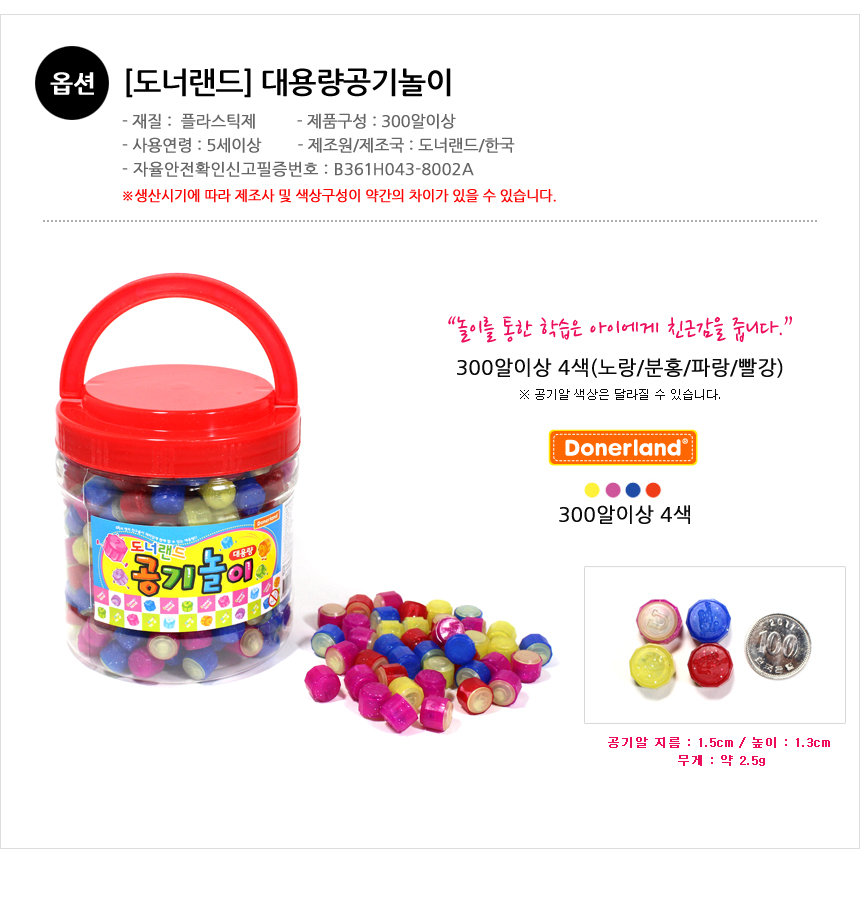This screenshot has height=899, width=860.
Task: Select the yellow color dot
Action: (x=592, y=490)
